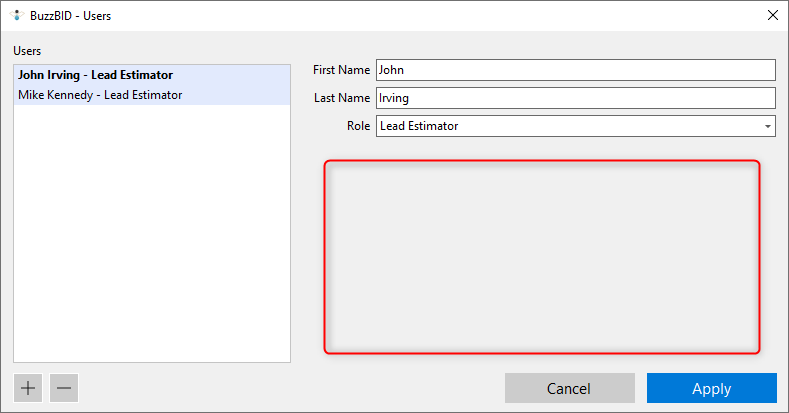
Task: Apply the user changes
Action: 711,388
